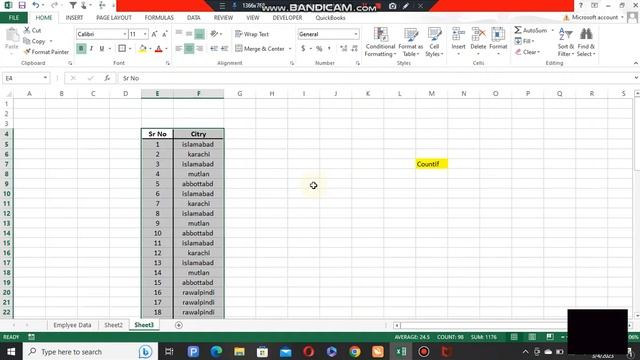Select the Cut scissors command
The image size is (640, 360).
coord(32,30)
